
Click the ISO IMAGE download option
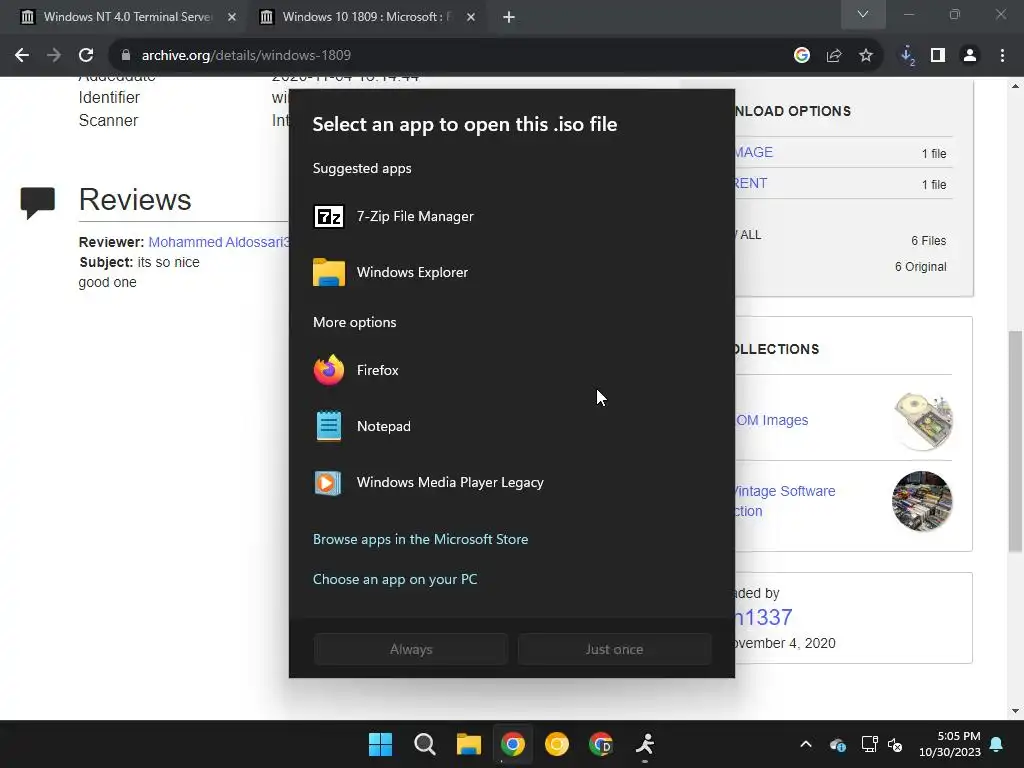(x=754, y=152)
